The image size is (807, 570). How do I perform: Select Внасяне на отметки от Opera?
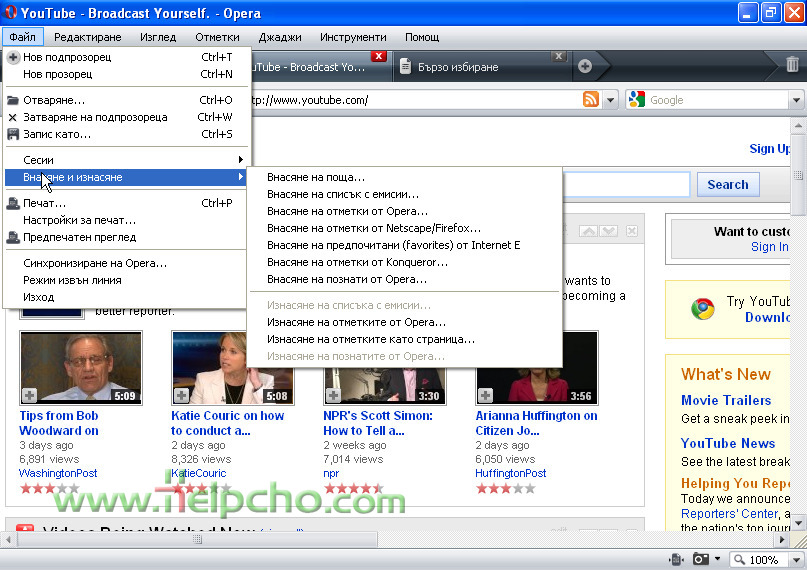[347, 211]
